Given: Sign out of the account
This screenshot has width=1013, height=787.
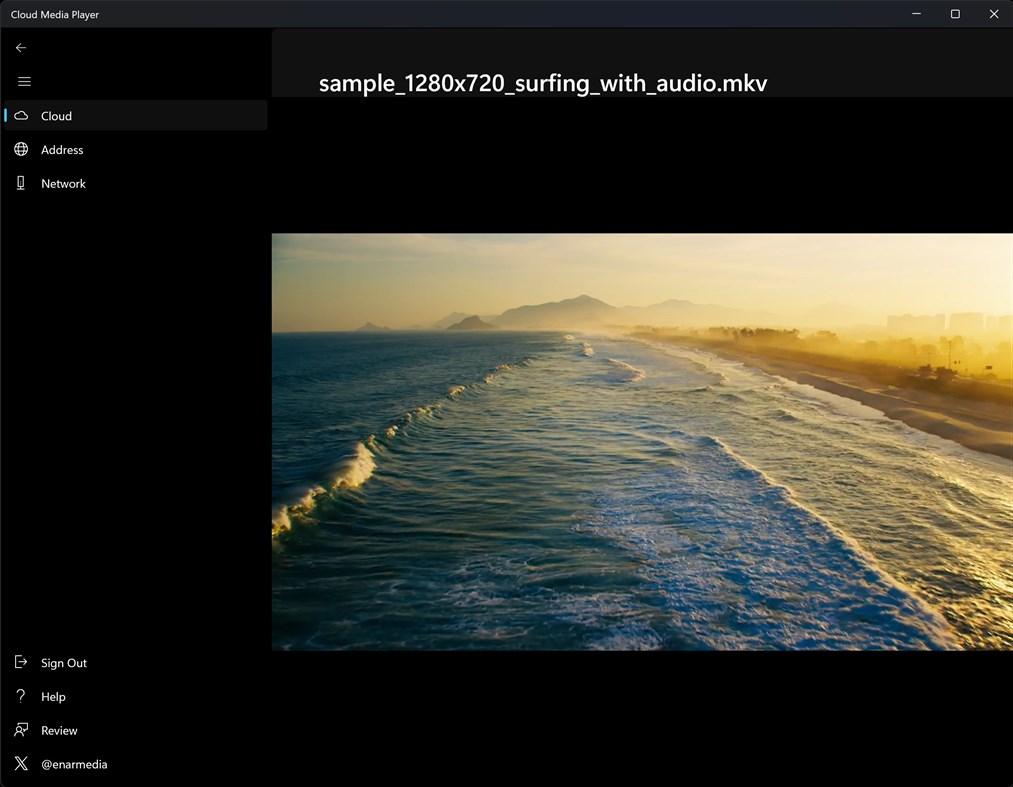Looking at the screenshot, I should (x=64, y=662).
